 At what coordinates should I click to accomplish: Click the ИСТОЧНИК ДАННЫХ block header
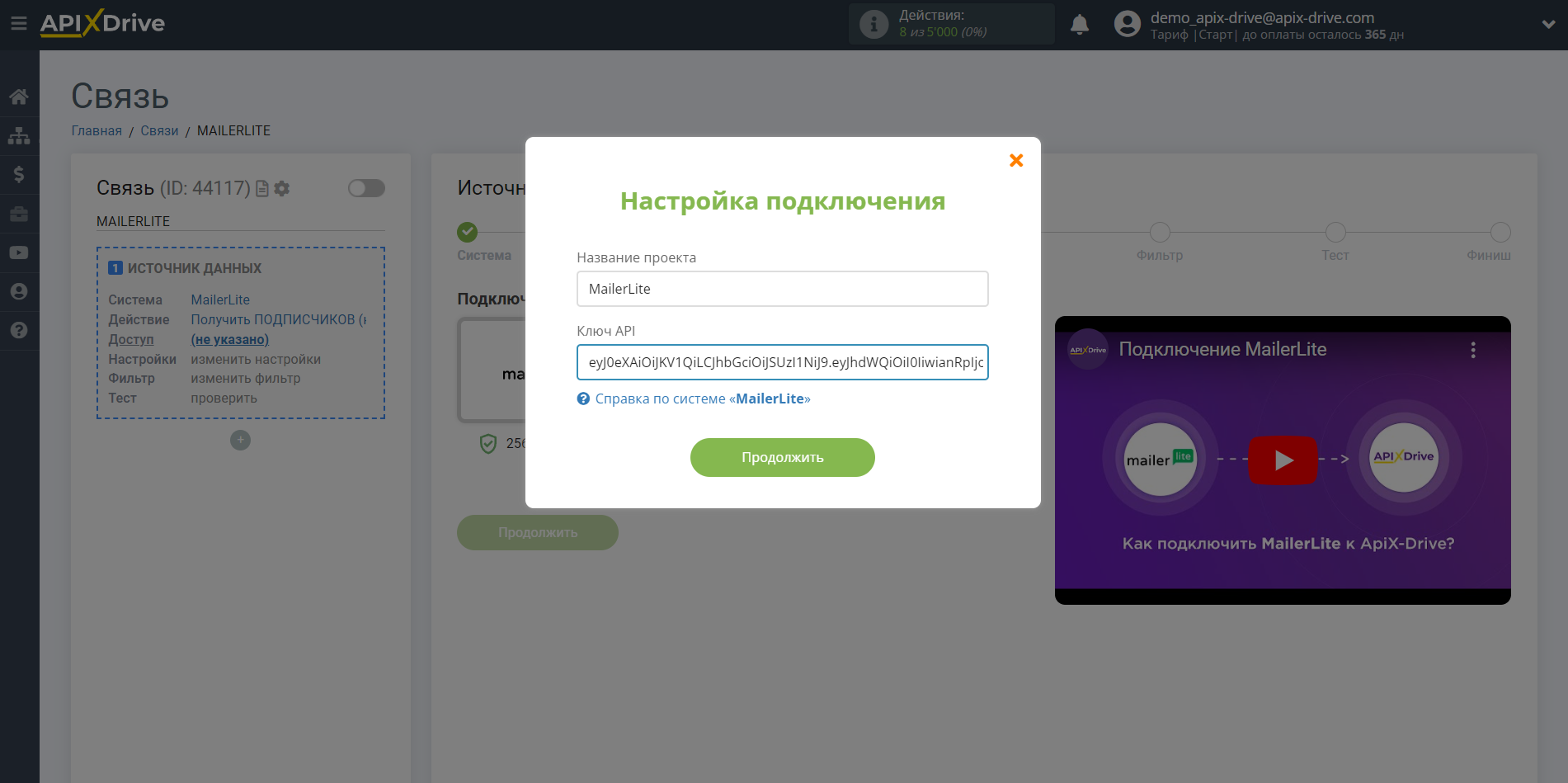point(195,268)
